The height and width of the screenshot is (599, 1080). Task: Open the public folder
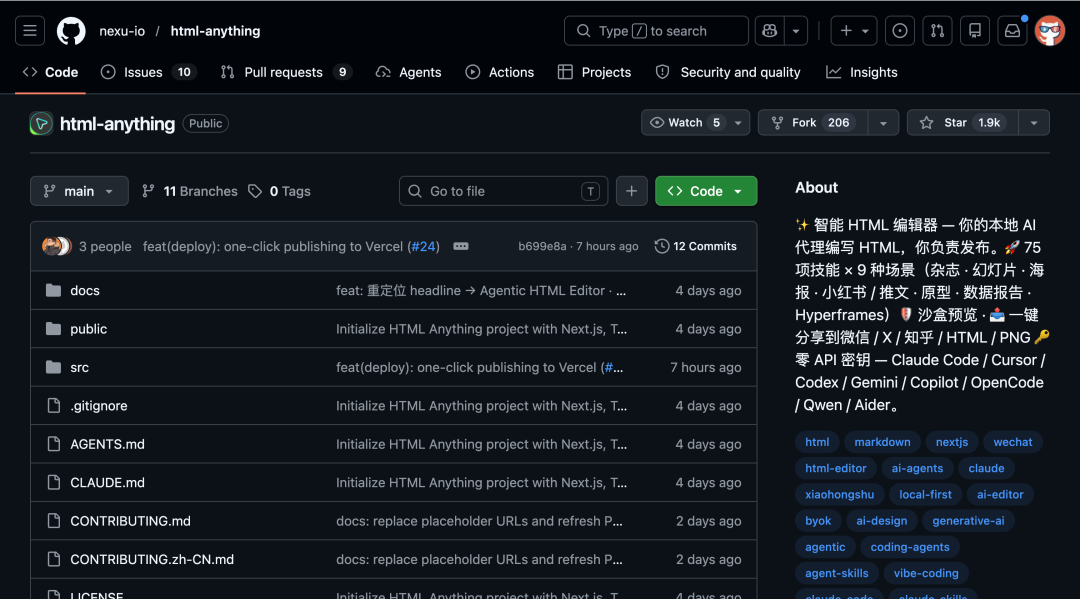pos(89,329)
